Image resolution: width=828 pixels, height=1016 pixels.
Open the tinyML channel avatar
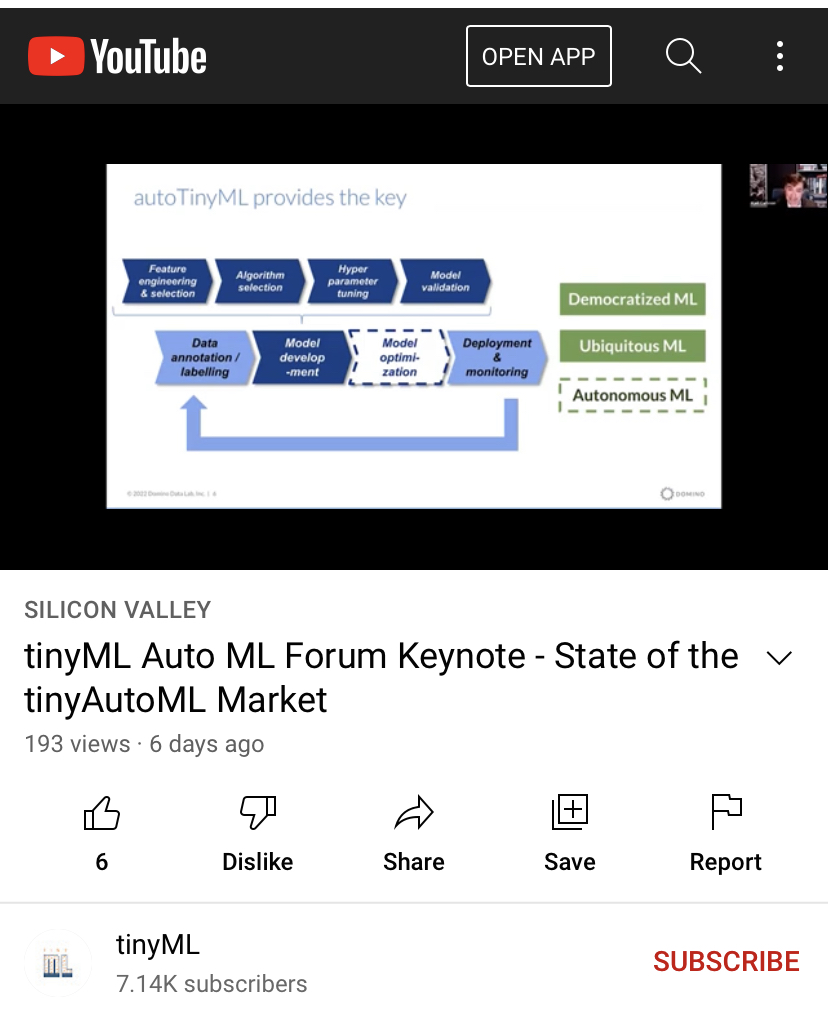coord(58,963)
